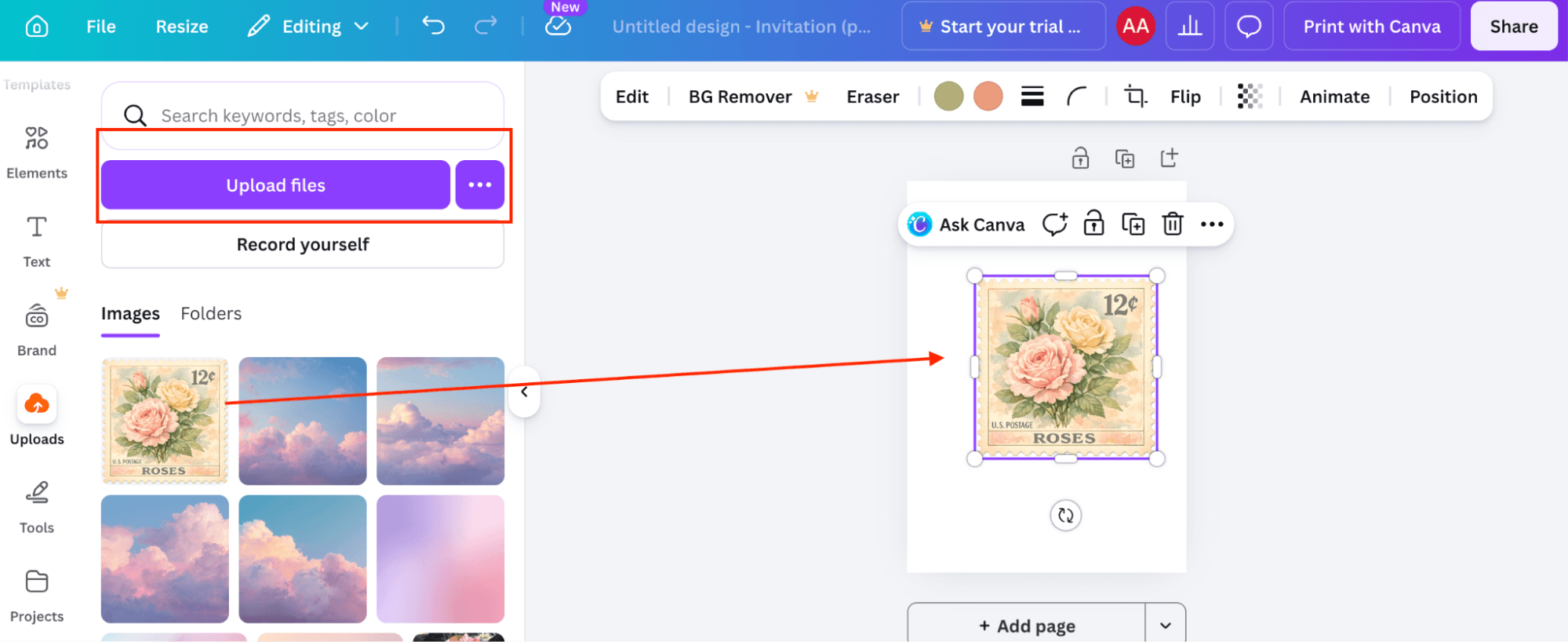Pick the salmon orange color swatch
This screenshot has height=642, width=1568.
[988, 97]
